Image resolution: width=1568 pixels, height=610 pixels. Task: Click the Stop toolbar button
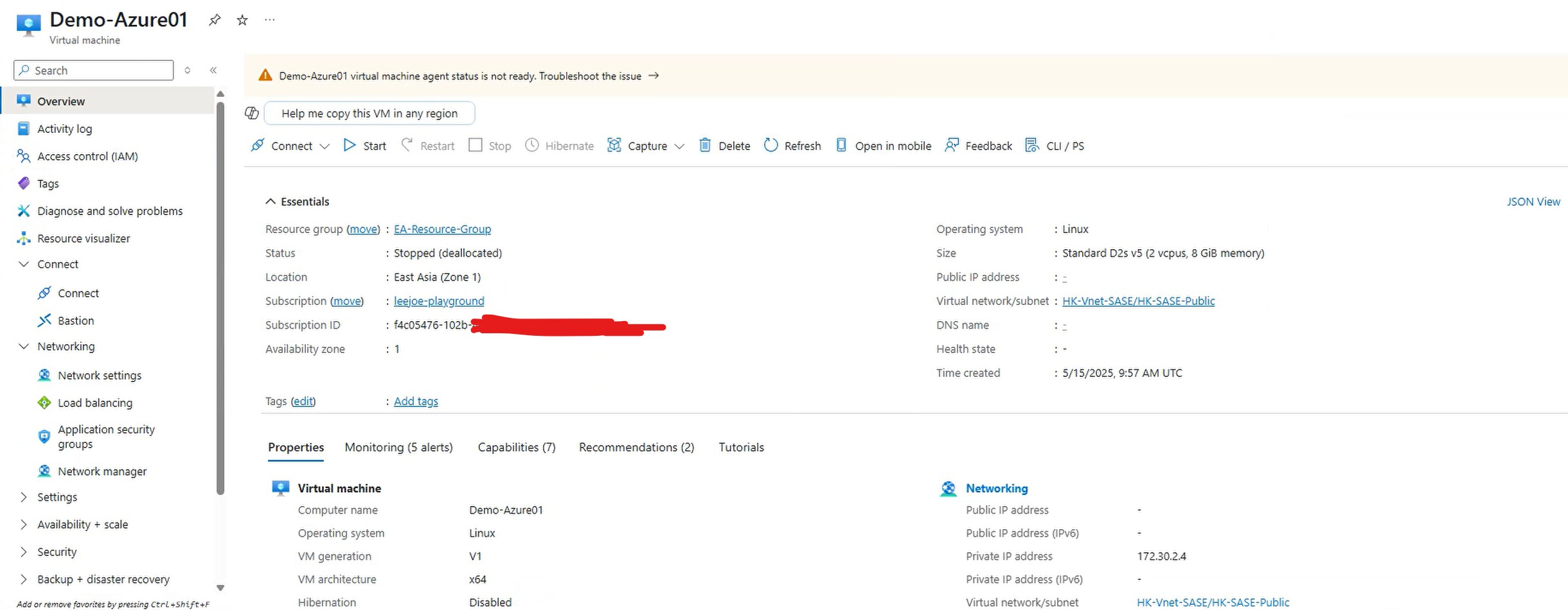click(490, 146)
